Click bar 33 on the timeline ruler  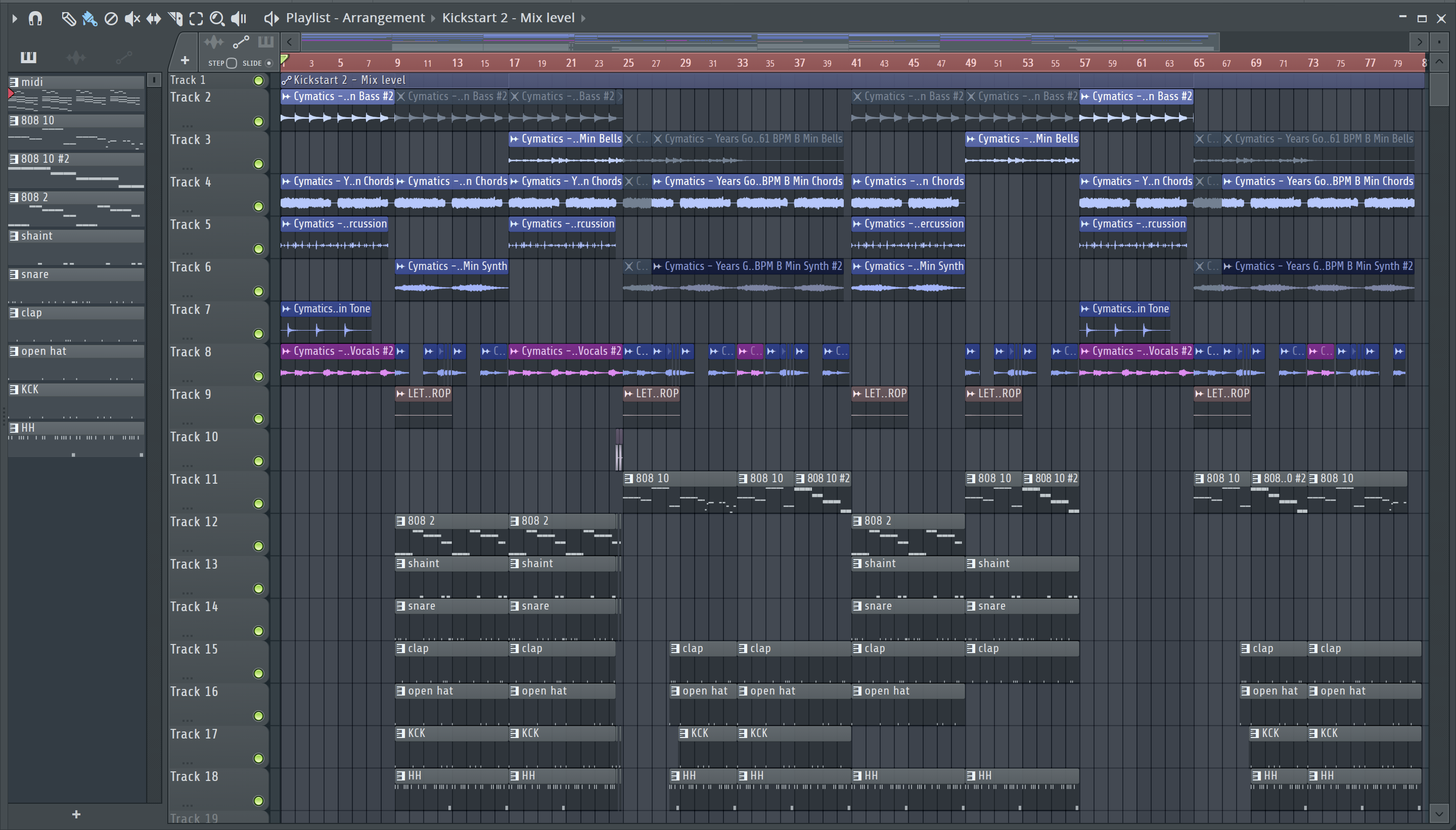tap(742, 63)
